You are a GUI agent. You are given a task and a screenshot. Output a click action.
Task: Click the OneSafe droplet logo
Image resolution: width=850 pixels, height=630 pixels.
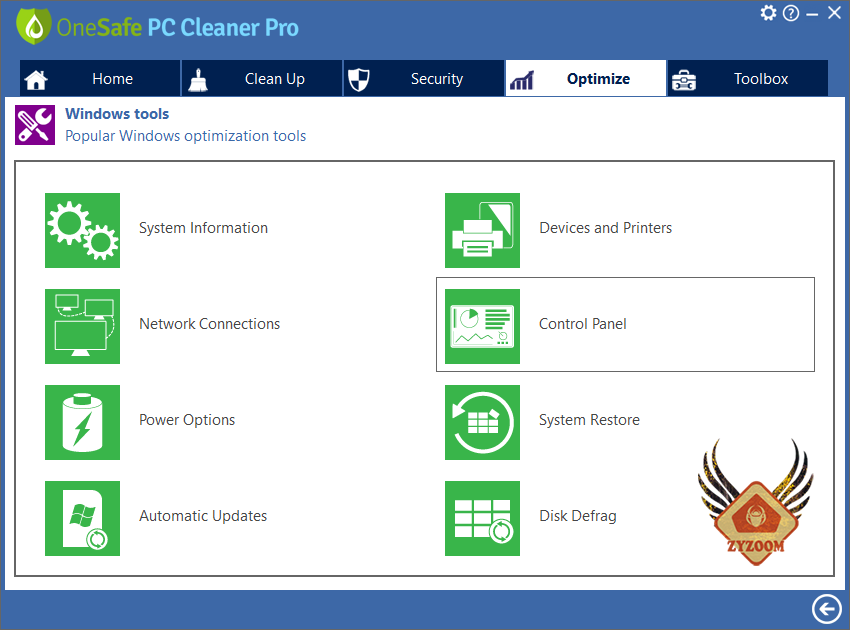click(x=34, y=25)
